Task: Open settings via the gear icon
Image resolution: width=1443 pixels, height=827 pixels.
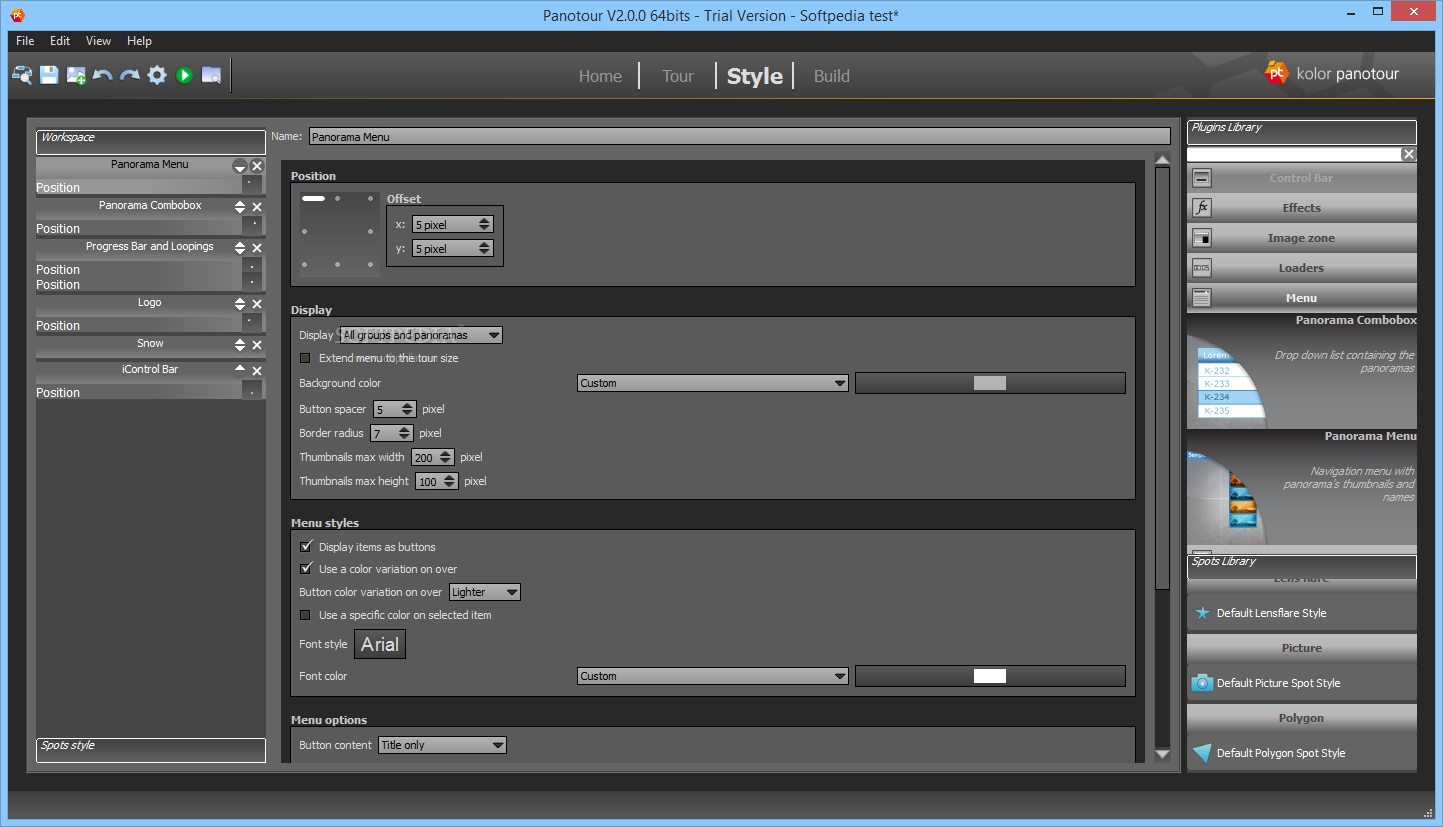Action: pos(157,75)
